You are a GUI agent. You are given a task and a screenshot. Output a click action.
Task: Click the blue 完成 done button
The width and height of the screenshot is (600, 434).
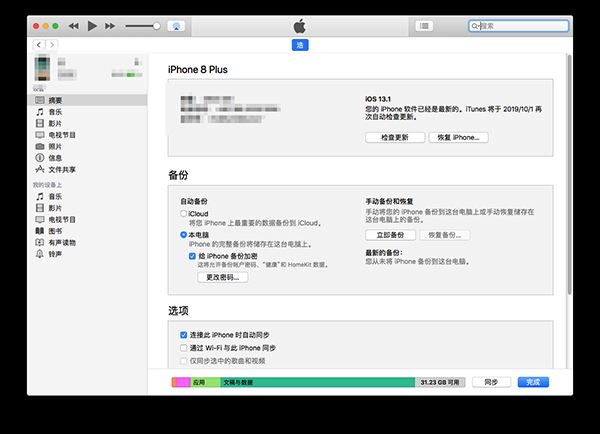click(533, 382)
